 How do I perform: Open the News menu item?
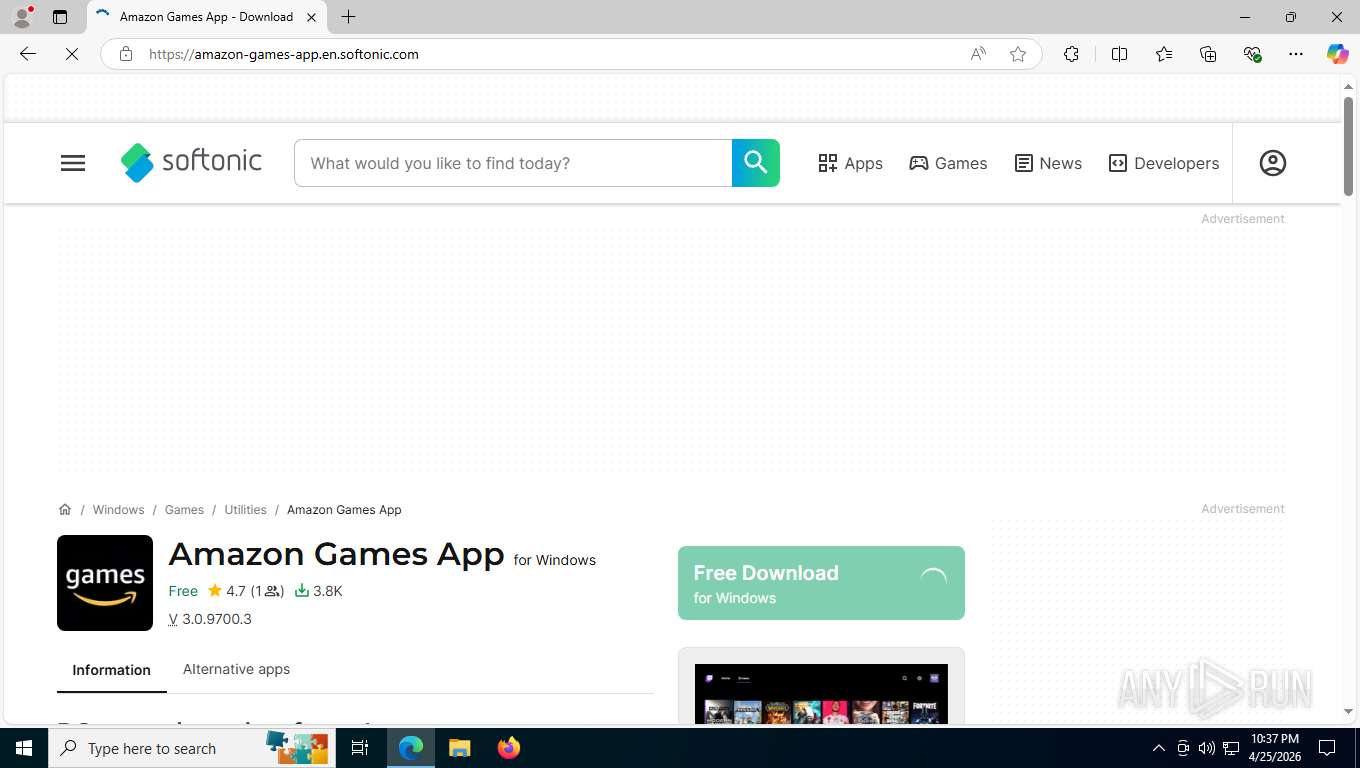coord(1048,163)
